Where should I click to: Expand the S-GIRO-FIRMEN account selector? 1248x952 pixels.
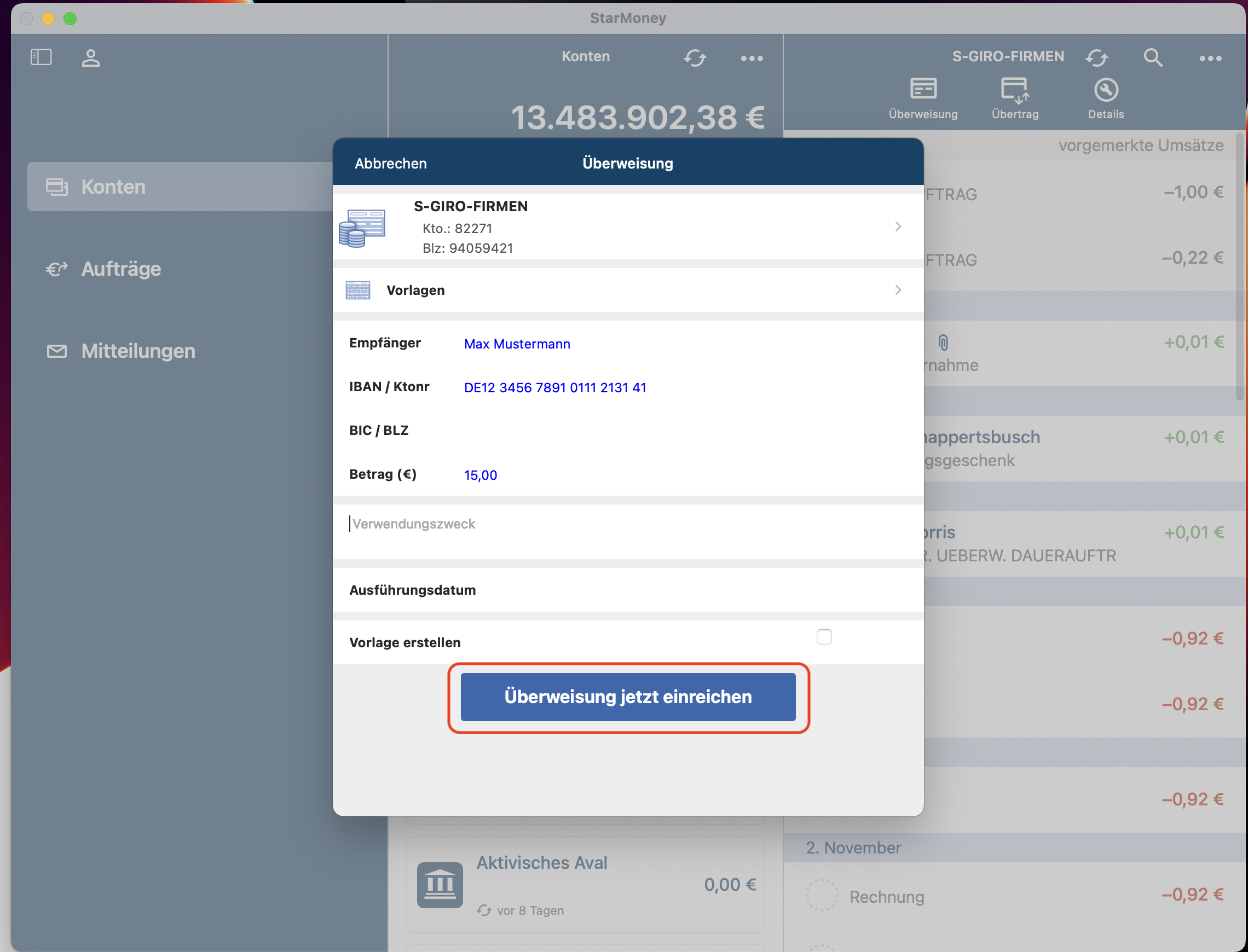898,227
